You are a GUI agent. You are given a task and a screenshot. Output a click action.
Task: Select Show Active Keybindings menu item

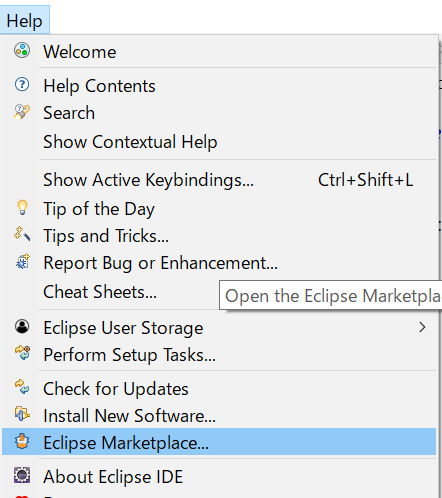[x=219, y=180]
